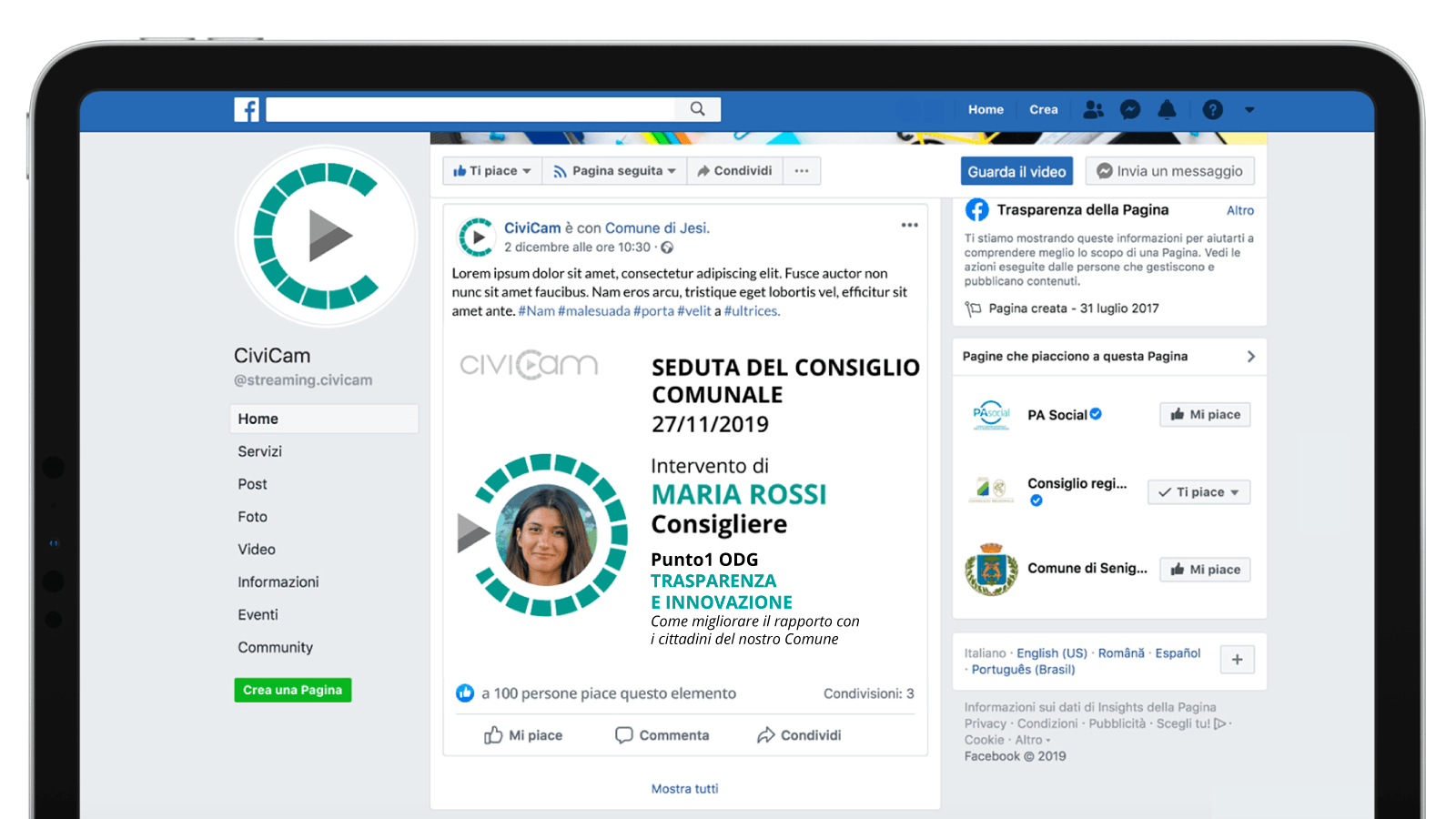
Task: Click Mostra tutti link
Action: pyautogui.click(x=684, y=789)
